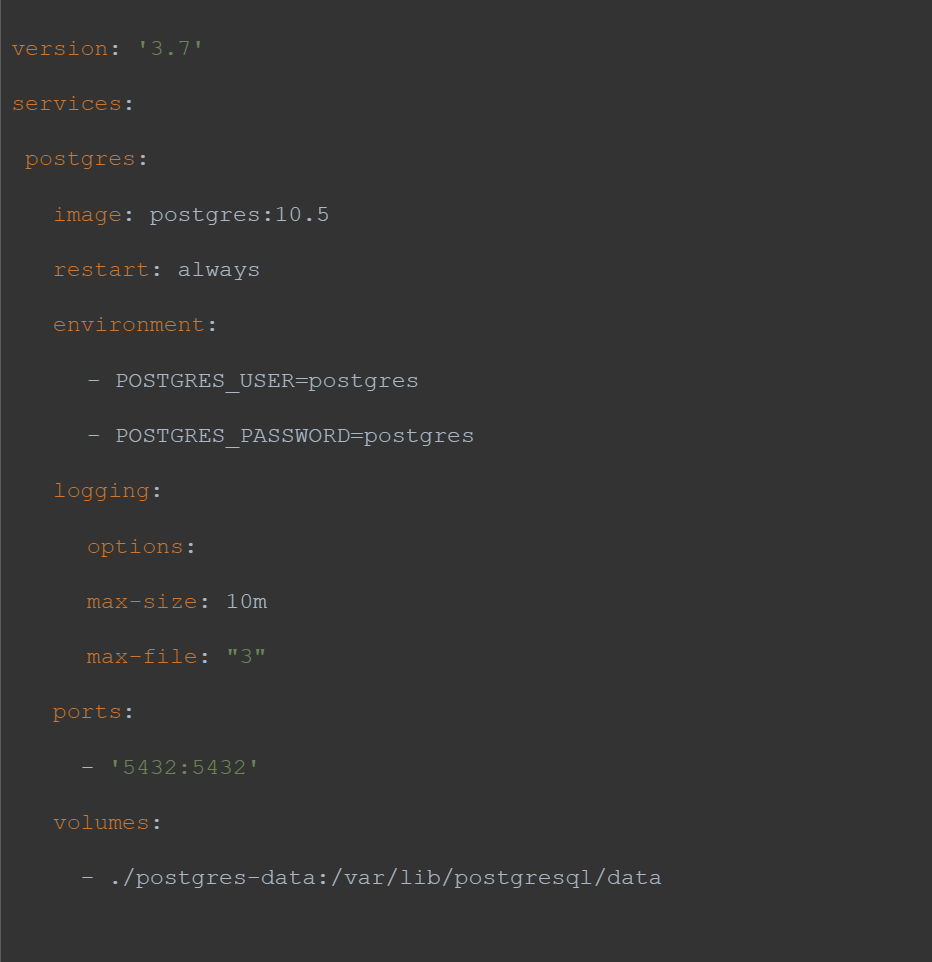Click the postgres:10.5 image value
Screen dimensions: 932x962
[x=239, y=215]
